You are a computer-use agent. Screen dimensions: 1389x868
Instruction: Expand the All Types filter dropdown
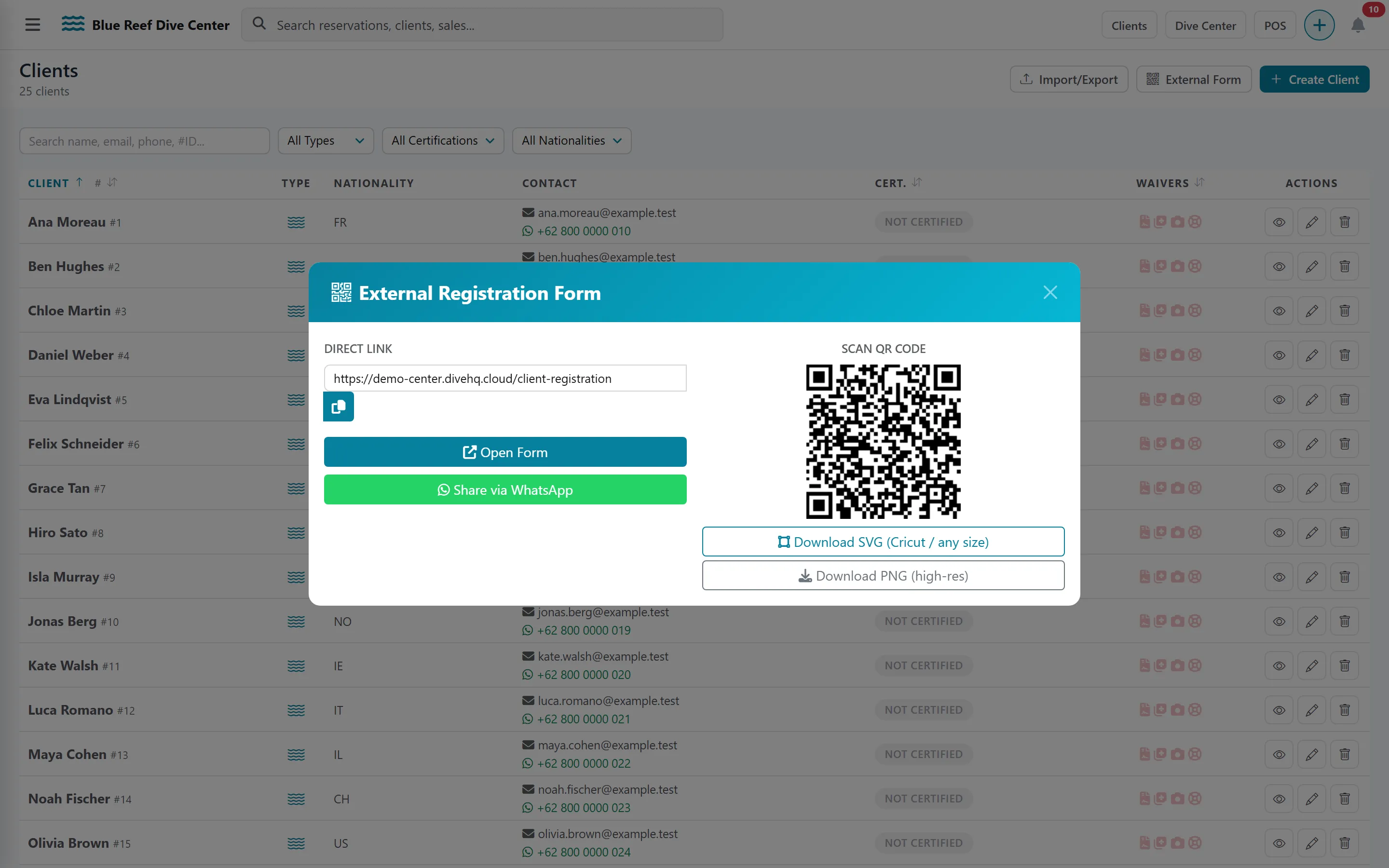pyautogui.click(x=326, y=141)
